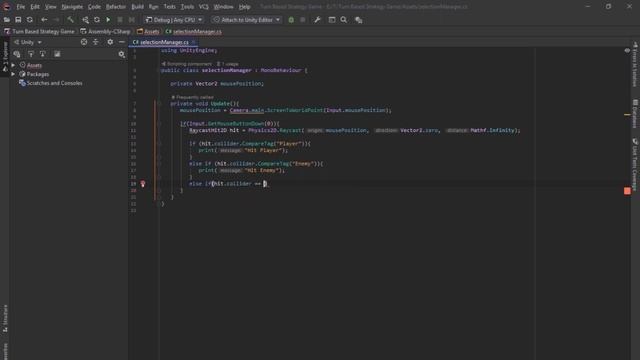The image size is (640, 360).
Task: Click the Assets breadcrumb in the navigation bar
Action: pyautogui.click(x=148, y=31)
